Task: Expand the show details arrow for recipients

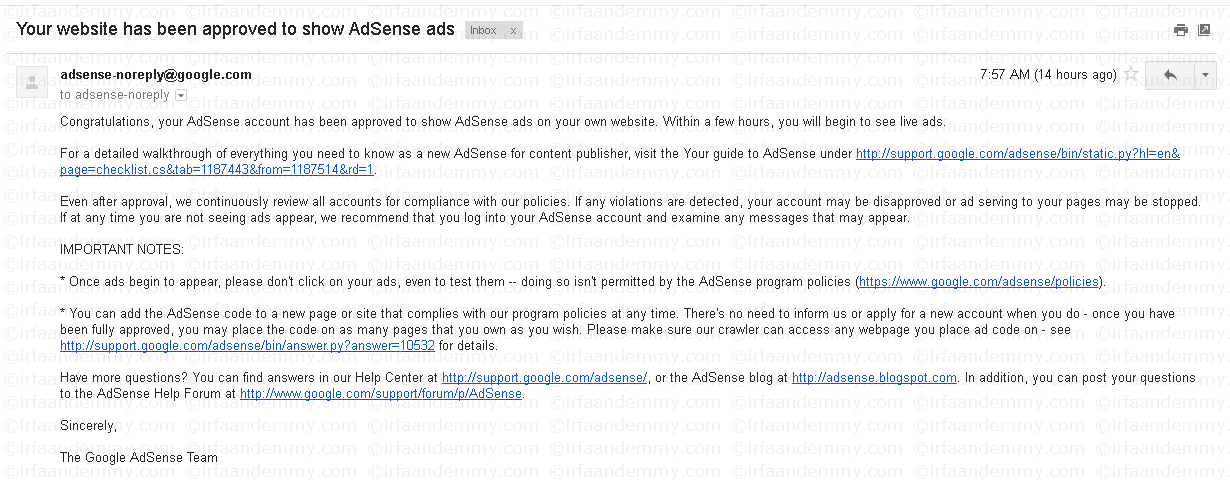Action: coord(181,95)
